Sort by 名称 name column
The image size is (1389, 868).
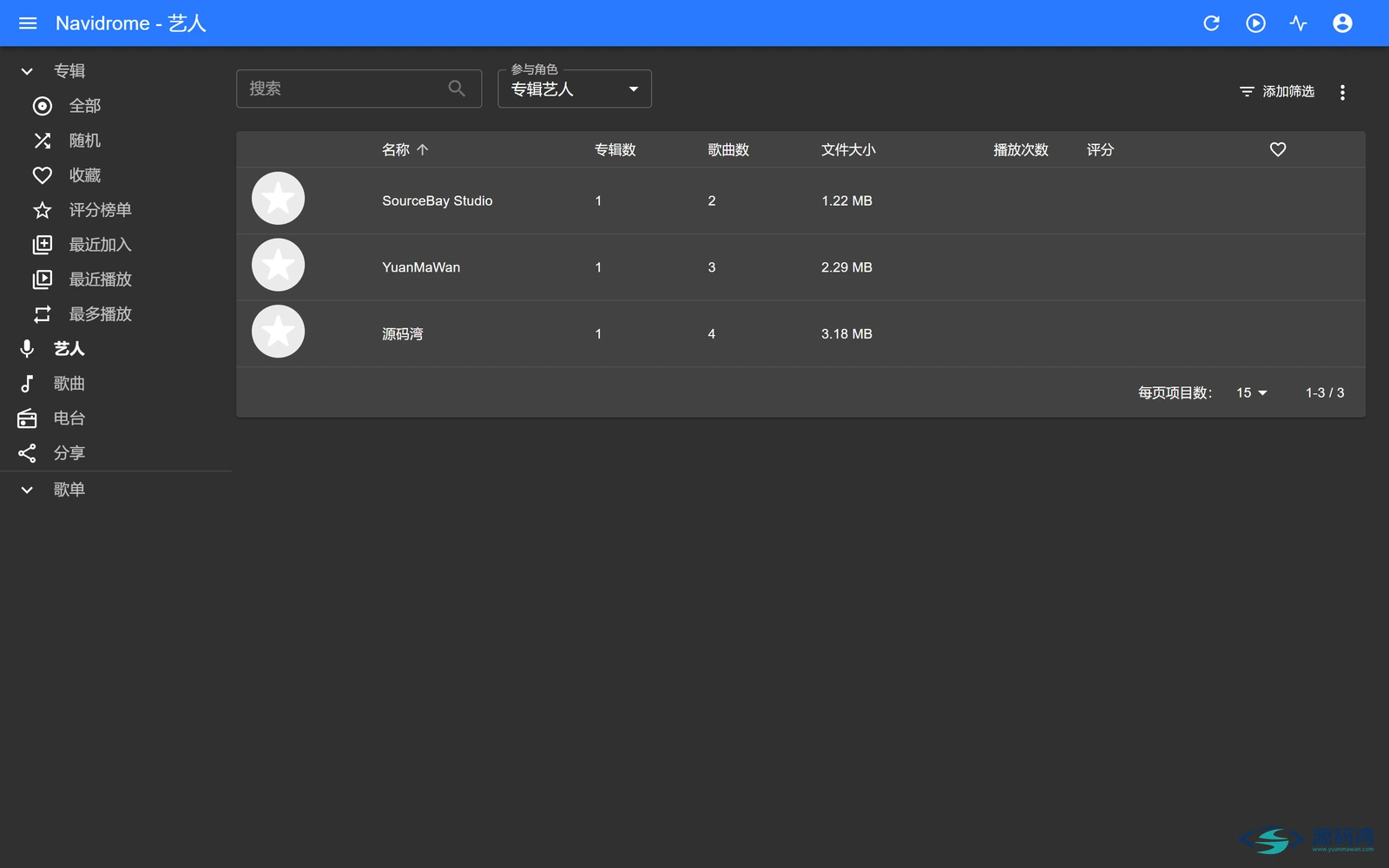click(x=405, y=149)
